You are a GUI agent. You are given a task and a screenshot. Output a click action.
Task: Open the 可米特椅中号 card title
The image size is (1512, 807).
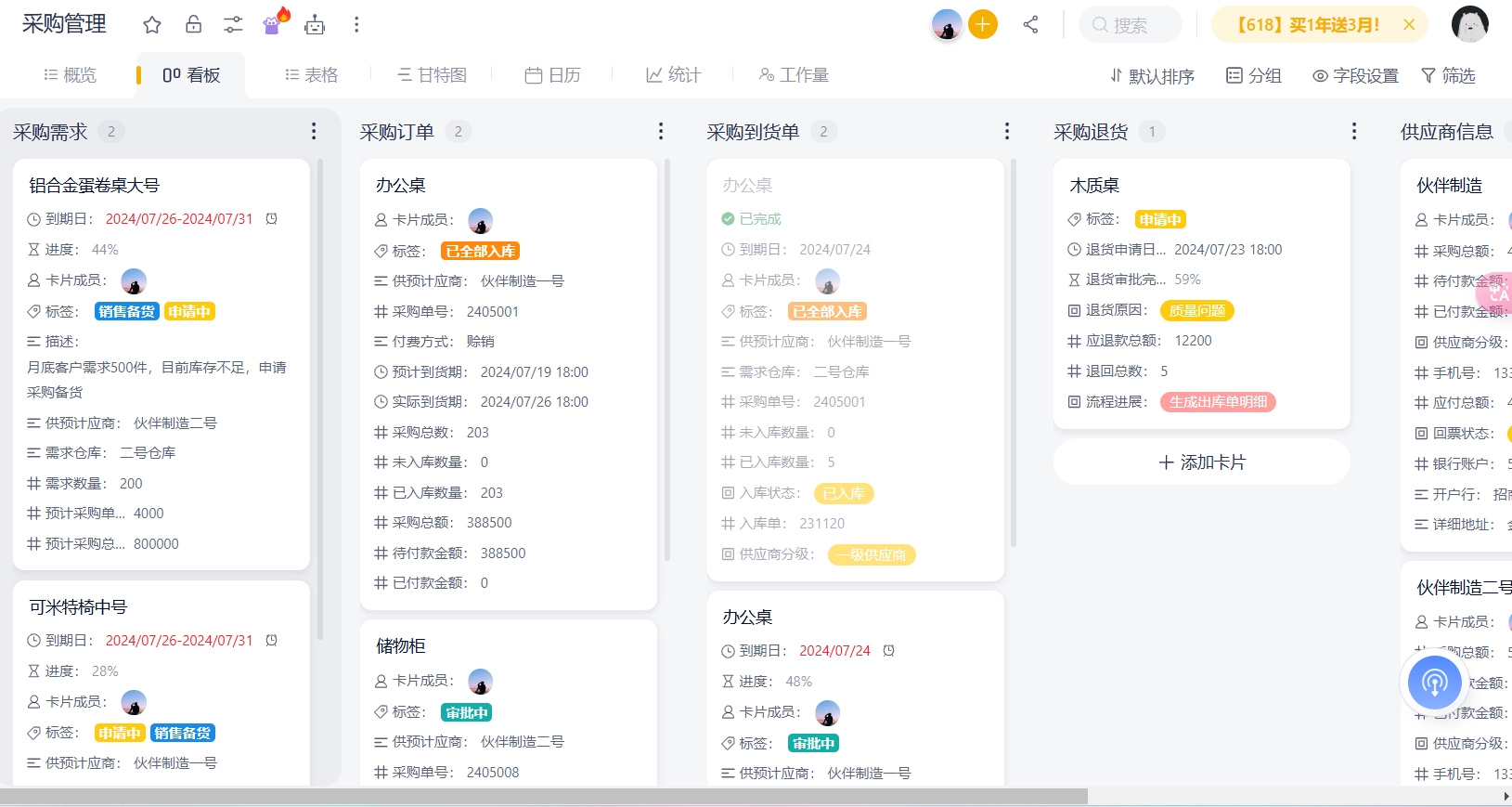[x=78, y=607]
